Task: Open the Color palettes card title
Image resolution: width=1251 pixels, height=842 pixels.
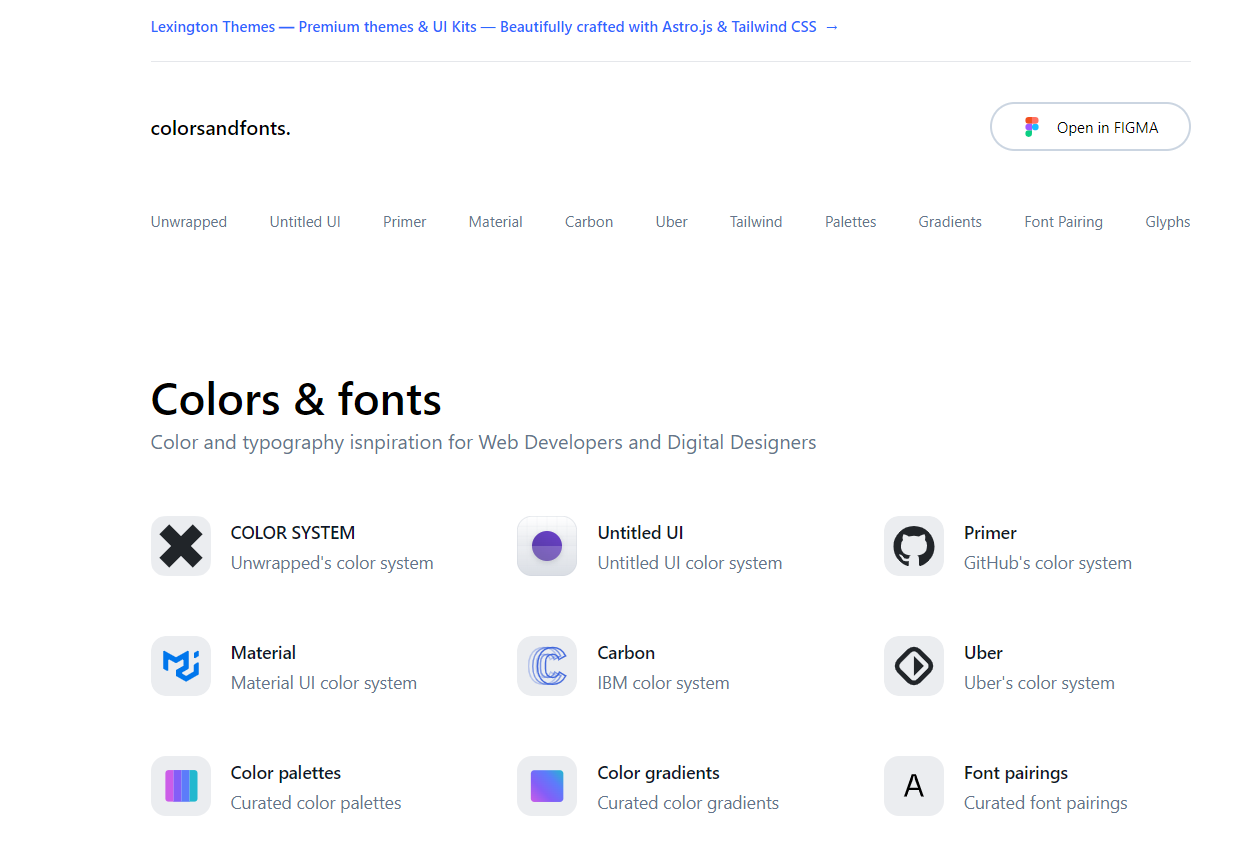Action: tap(286, 773)
